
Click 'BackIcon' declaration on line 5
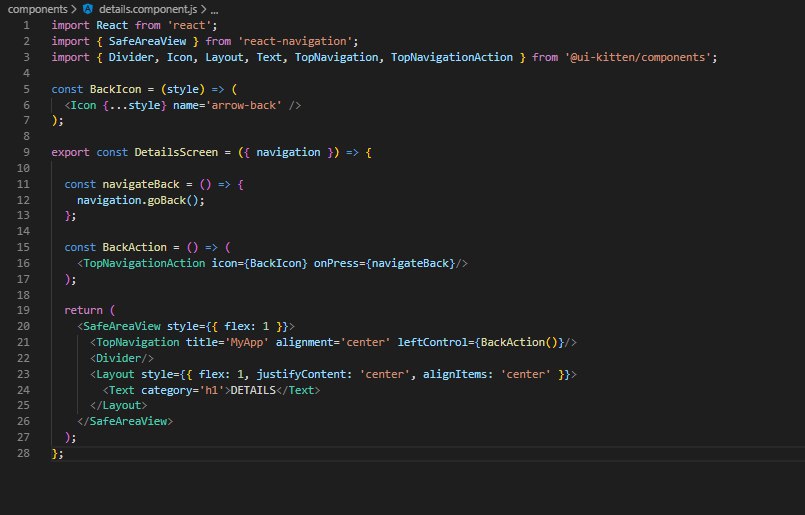click(x=116, y=89)
